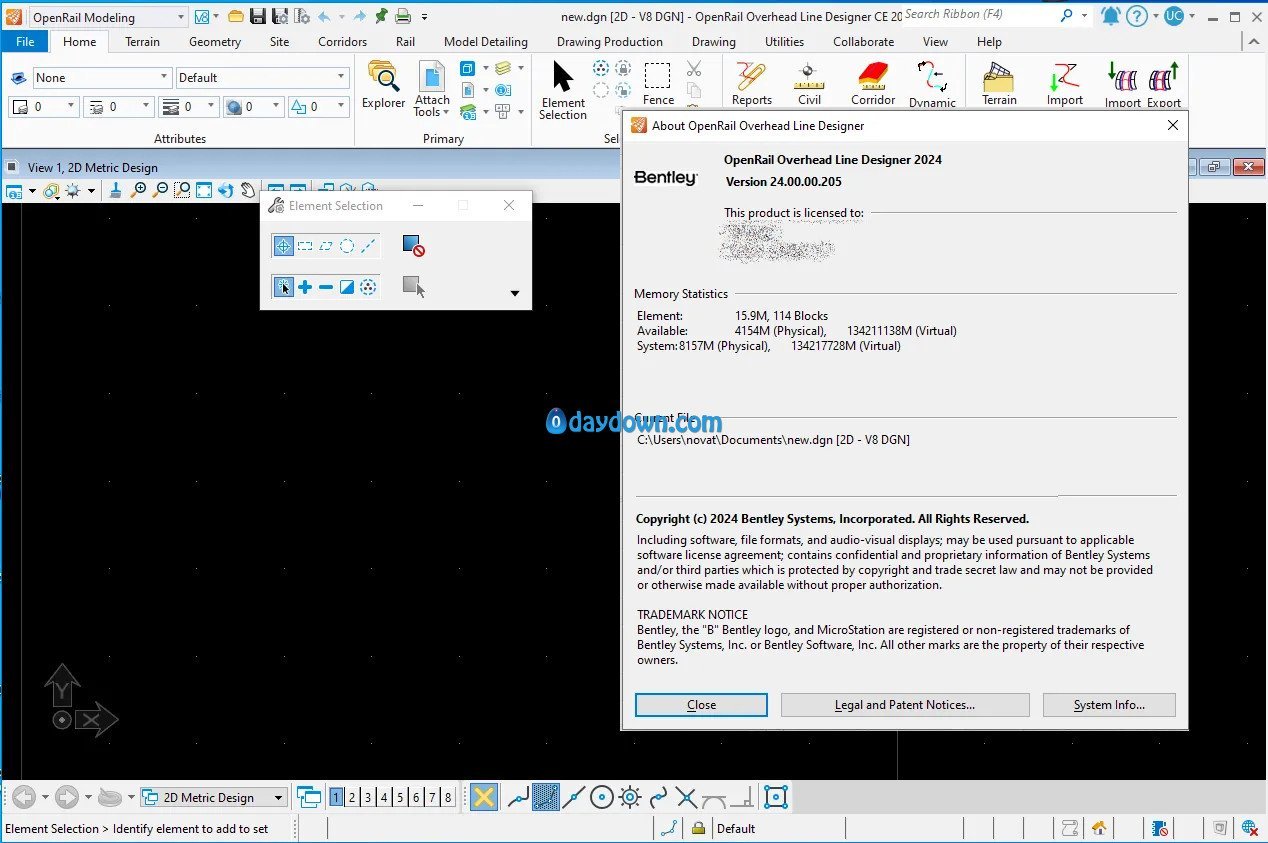Switch to the Geometry ribbon tab
The width and height of the screenshot is (1268, 843).
[214, 42]
